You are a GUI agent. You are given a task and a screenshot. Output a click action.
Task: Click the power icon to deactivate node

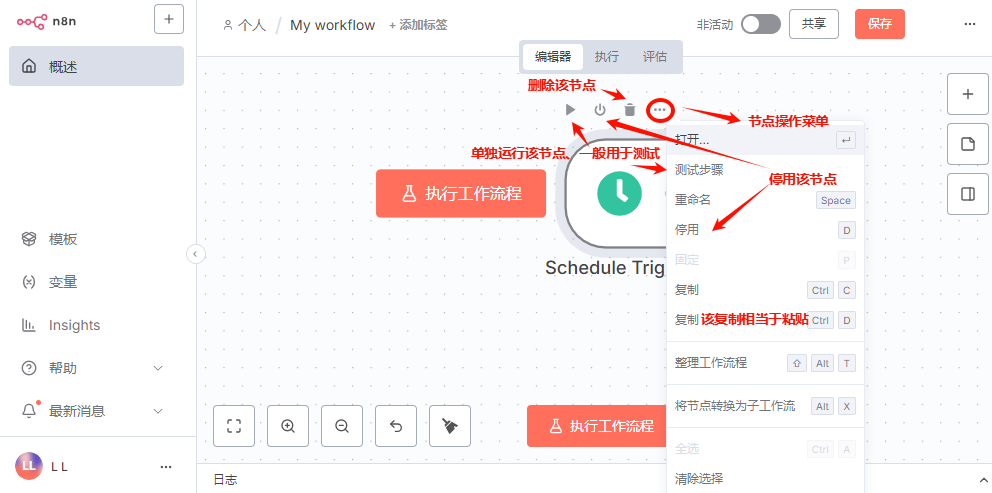(x=600, y=110)
